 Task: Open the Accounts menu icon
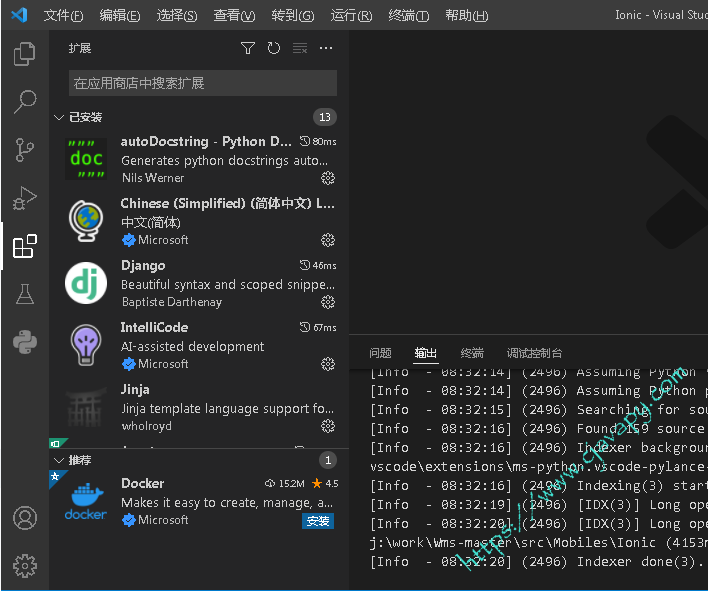click(24, 518)
